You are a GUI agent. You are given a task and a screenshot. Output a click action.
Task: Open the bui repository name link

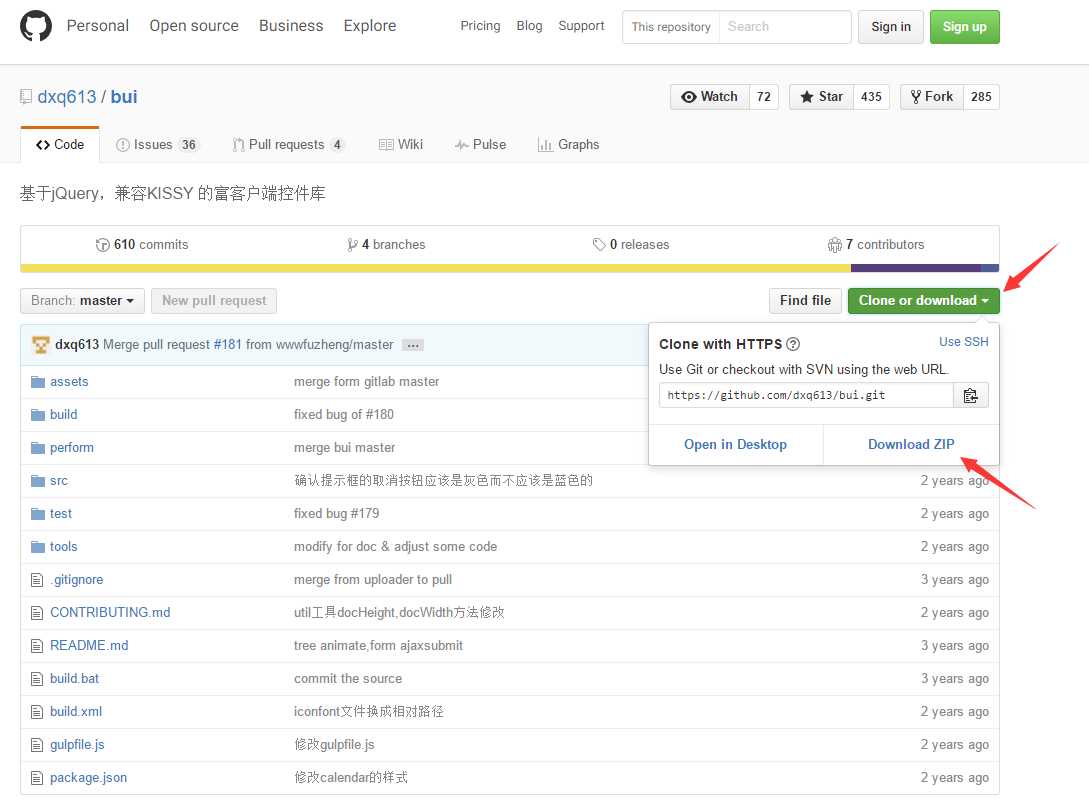124,97
